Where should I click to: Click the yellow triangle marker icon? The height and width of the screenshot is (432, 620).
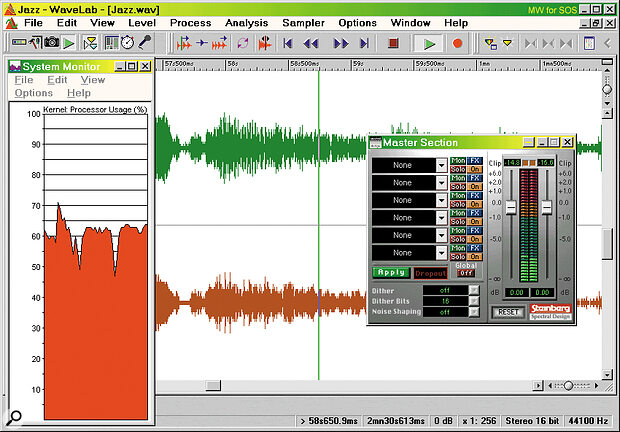507,42
